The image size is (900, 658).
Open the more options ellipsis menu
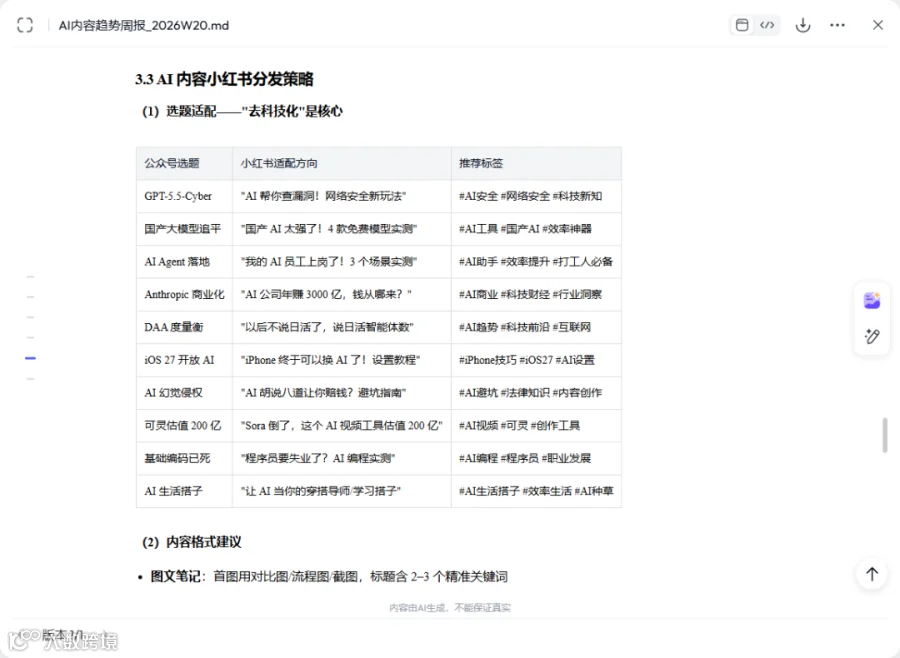837,25
